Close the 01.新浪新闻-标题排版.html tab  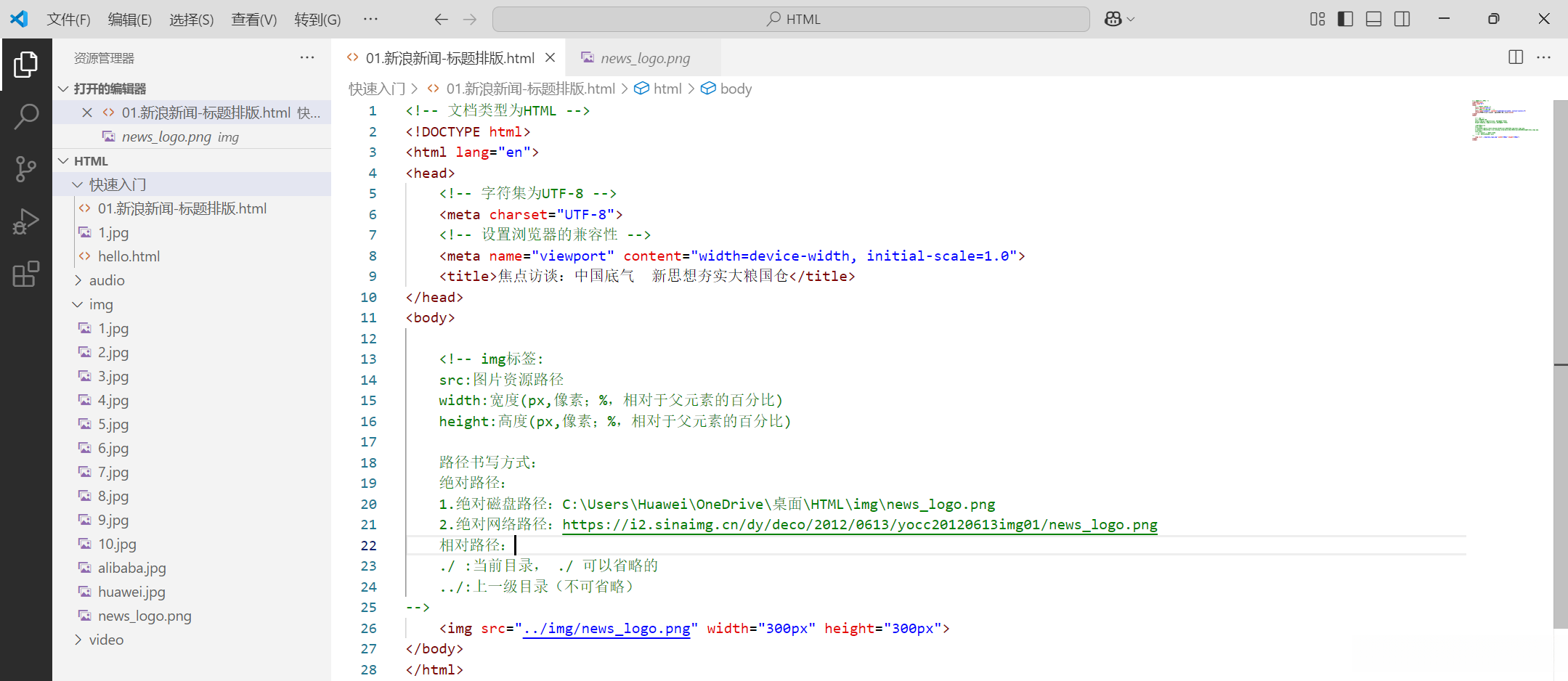tap(551, 57)
